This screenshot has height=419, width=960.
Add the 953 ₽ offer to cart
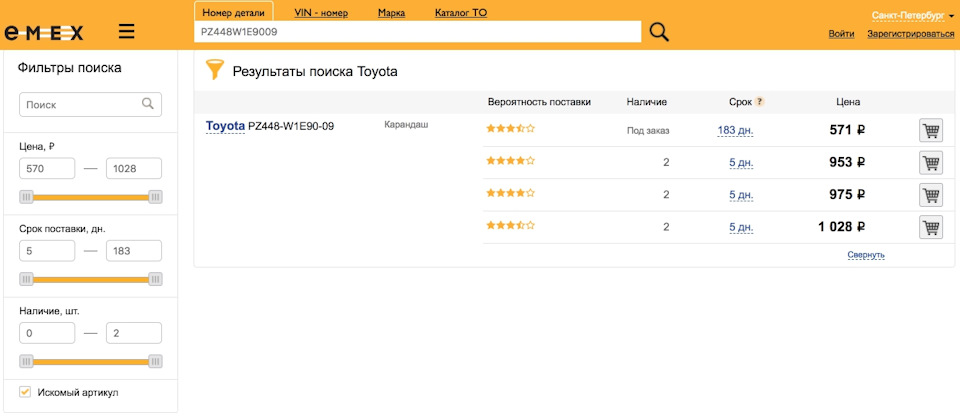pos(931,163)
